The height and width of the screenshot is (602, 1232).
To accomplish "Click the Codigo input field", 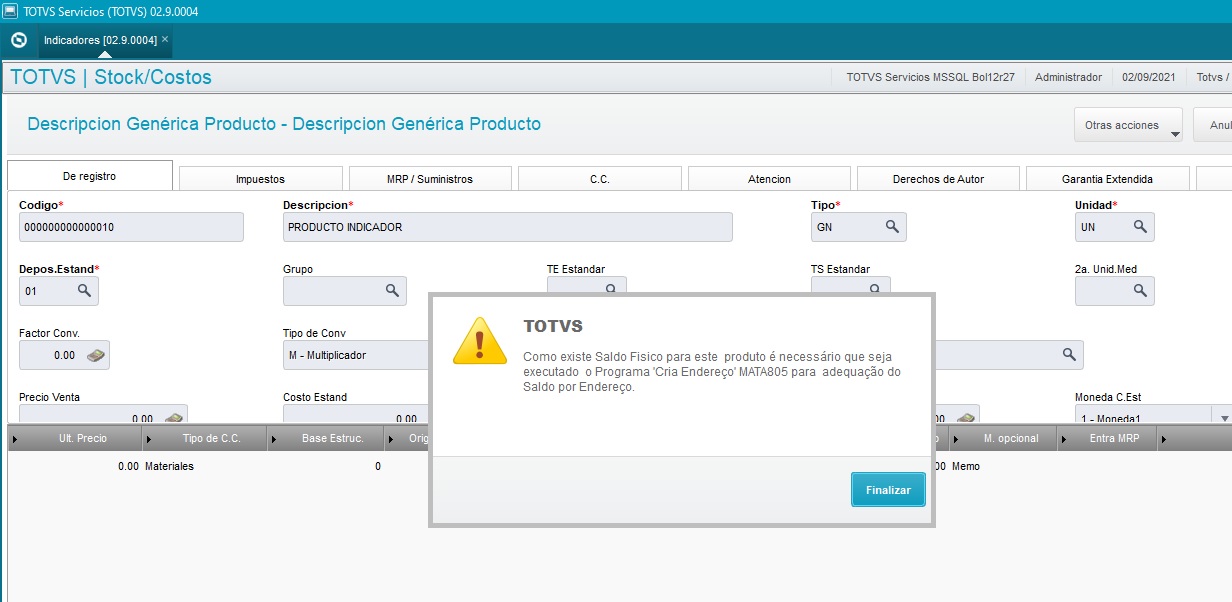I will pyautogui.click(x=131, y=227).
